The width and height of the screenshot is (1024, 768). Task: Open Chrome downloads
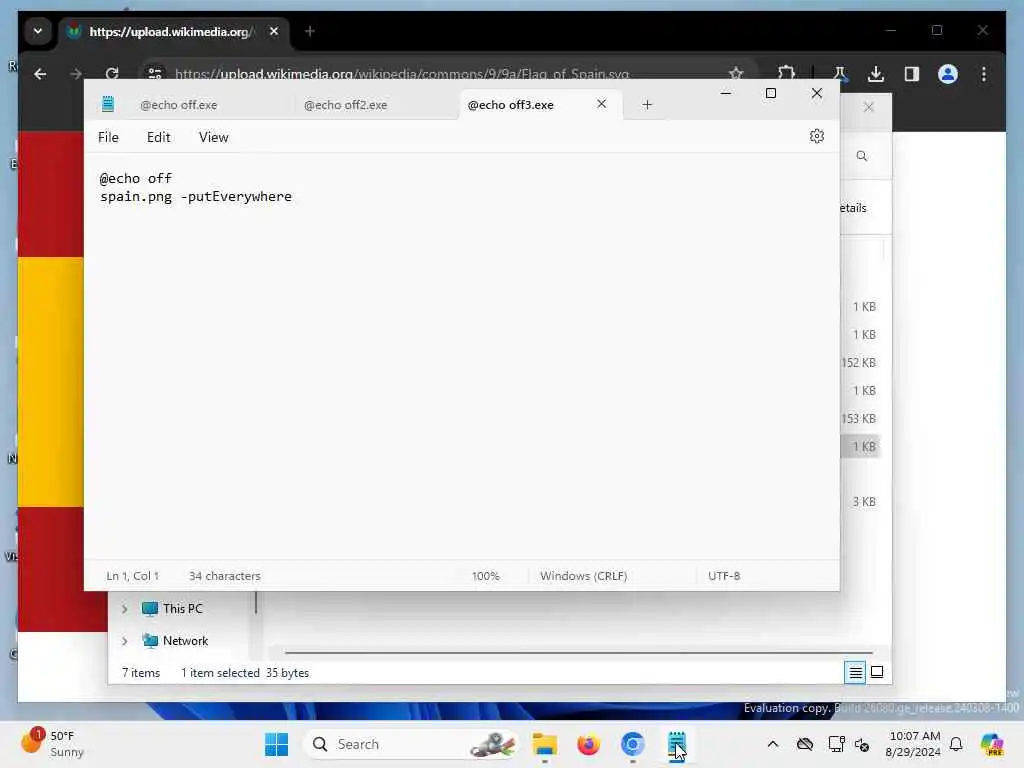pos(876,74)
